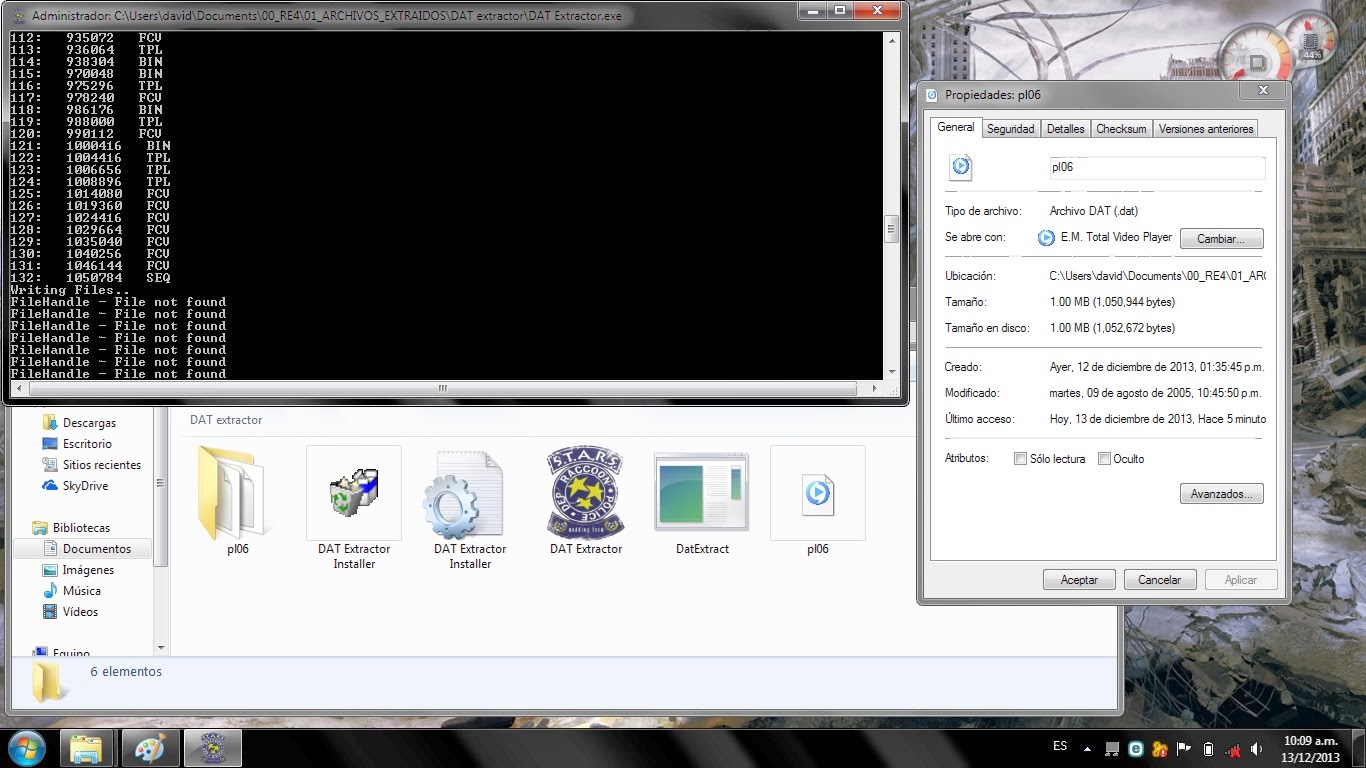1366x768 pixels.
Task: Click the console horizontal scrollbar thumb
Action: click(x=445, y=388)
